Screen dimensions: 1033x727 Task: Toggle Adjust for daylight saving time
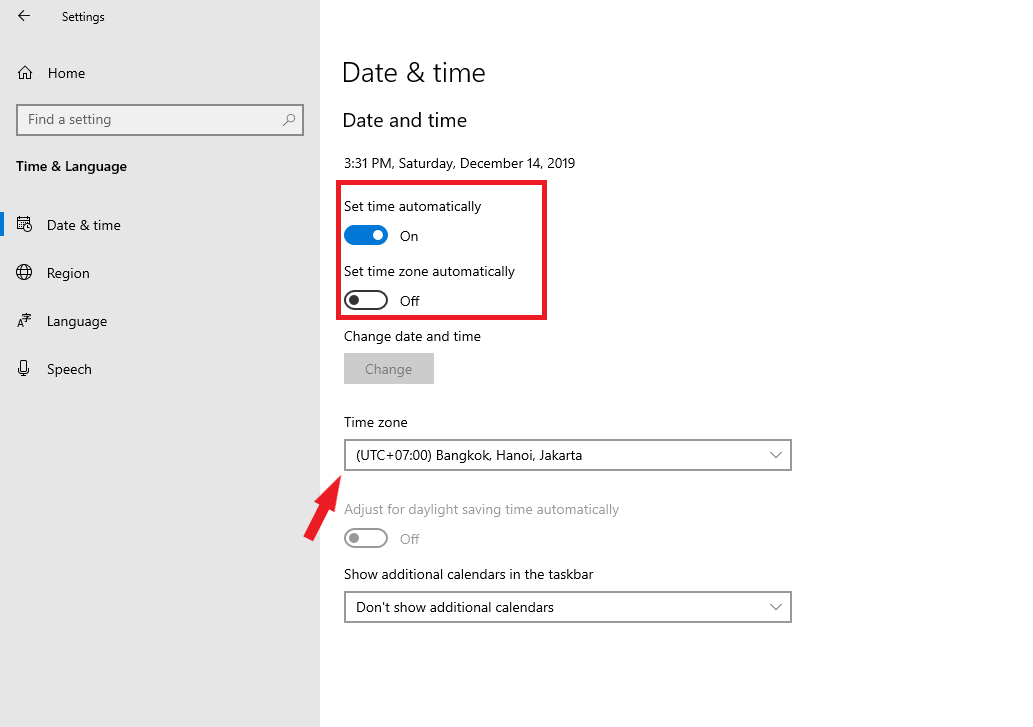coord(366,539)
